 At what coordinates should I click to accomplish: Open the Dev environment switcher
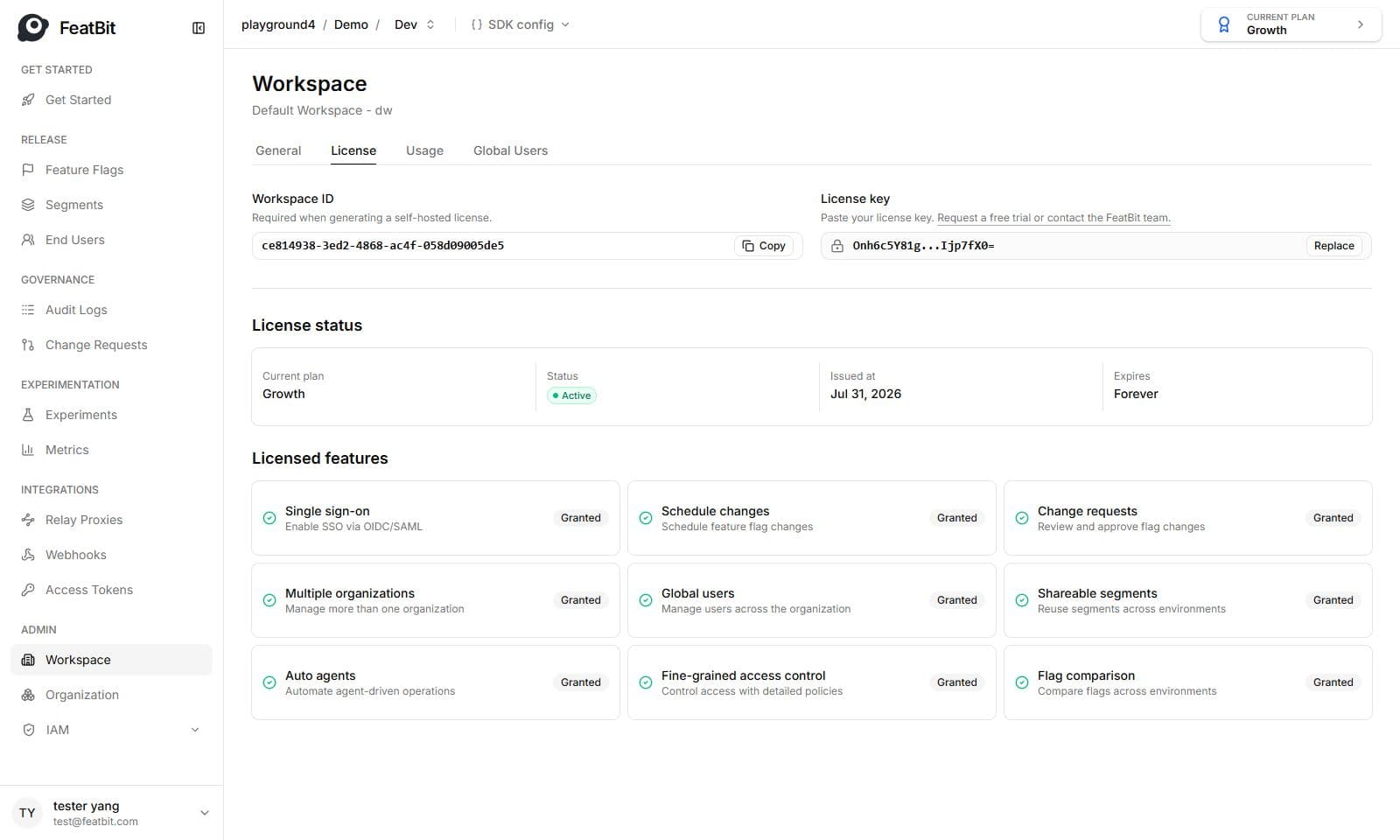point(415,24)
